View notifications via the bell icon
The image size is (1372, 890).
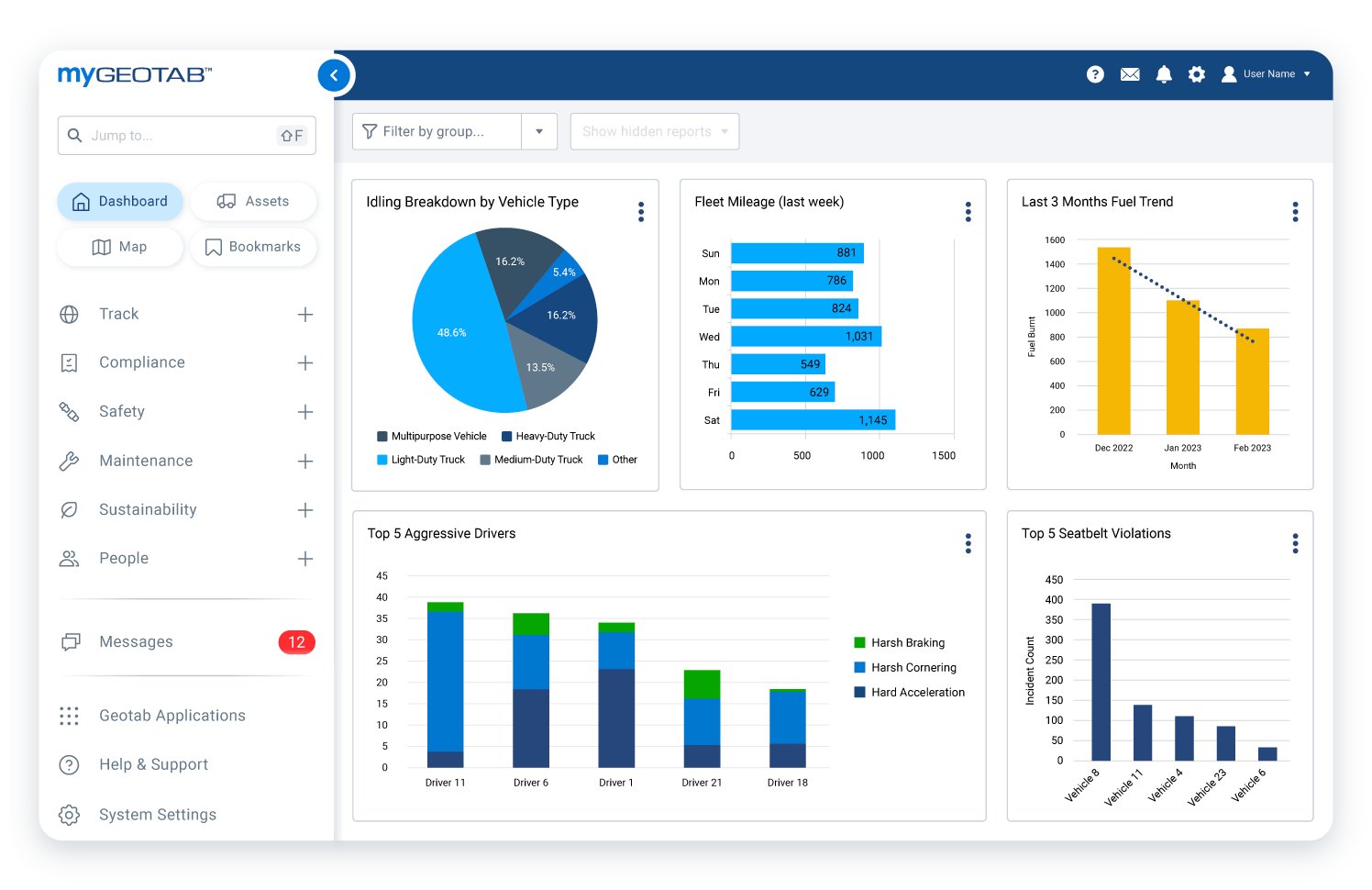(x=1164, y=74)
